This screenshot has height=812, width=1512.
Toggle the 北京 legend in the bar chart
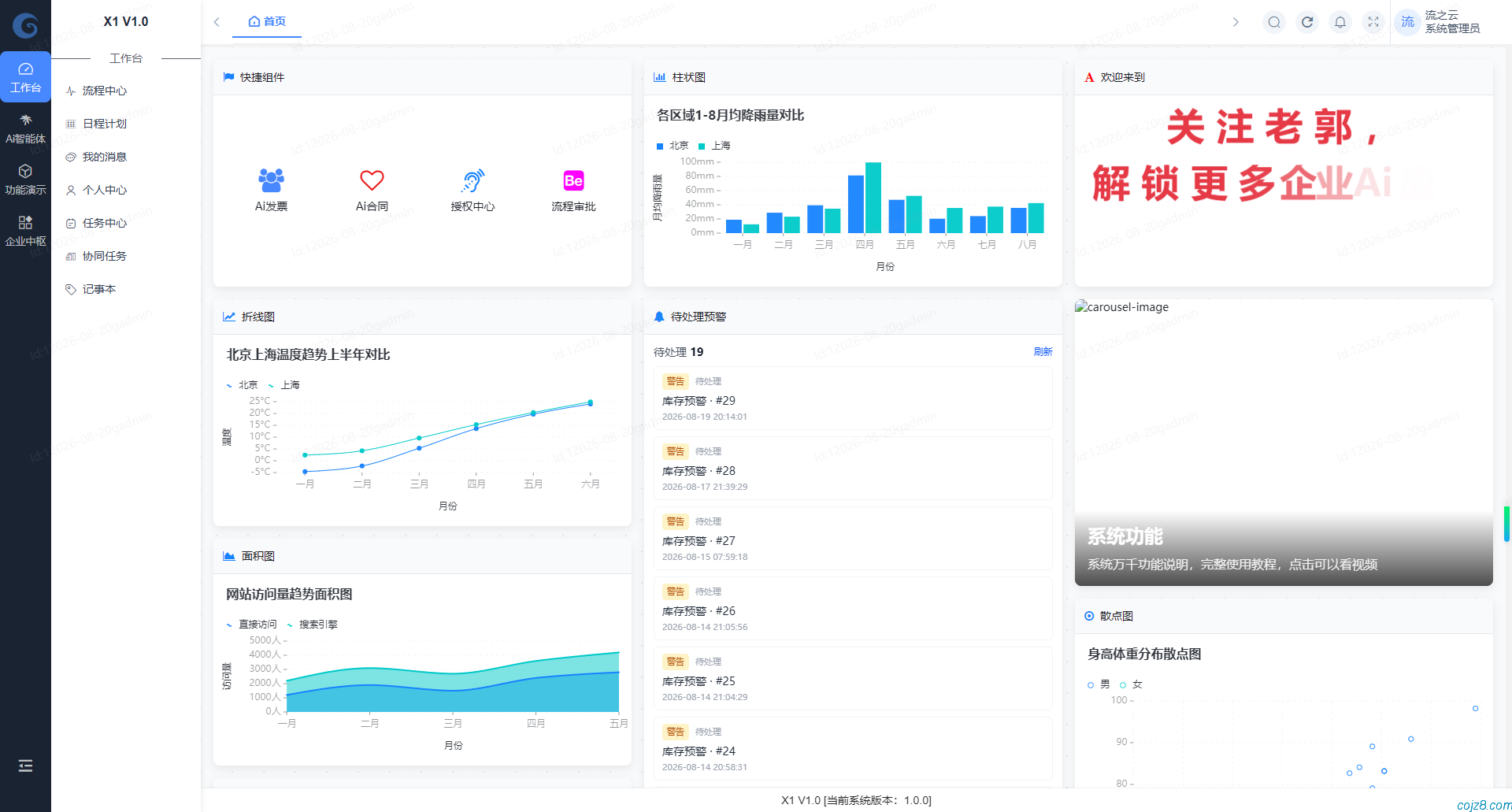pos(672,146)
